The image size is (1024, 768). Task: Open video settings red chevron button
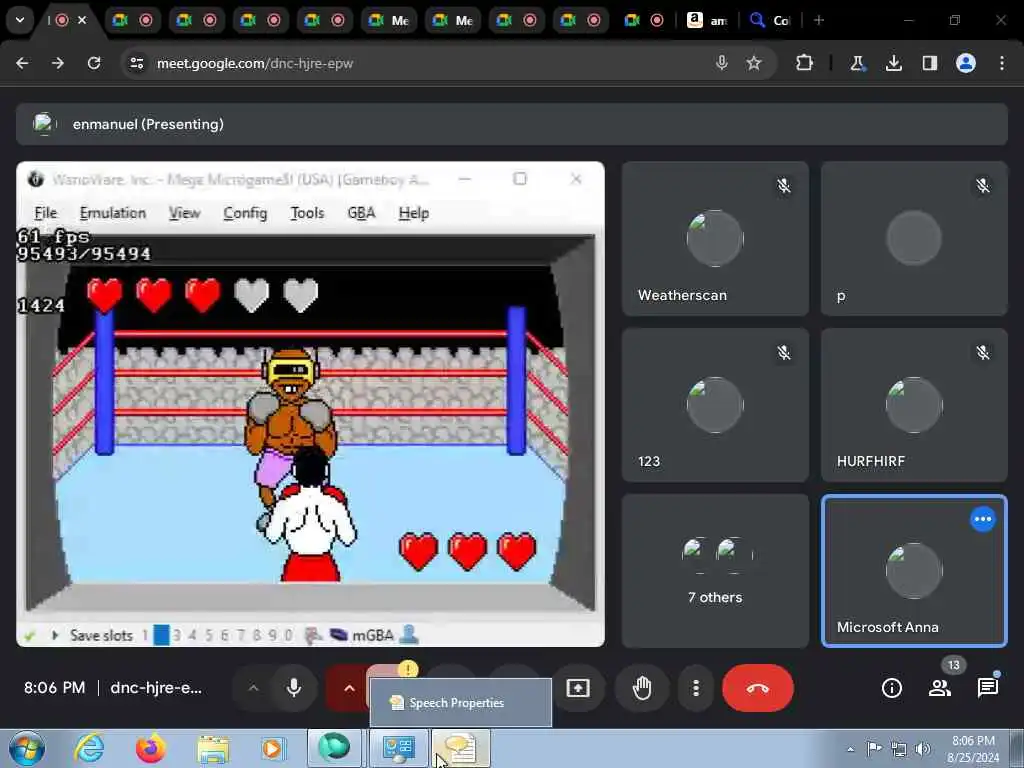(x=349, y=688)
